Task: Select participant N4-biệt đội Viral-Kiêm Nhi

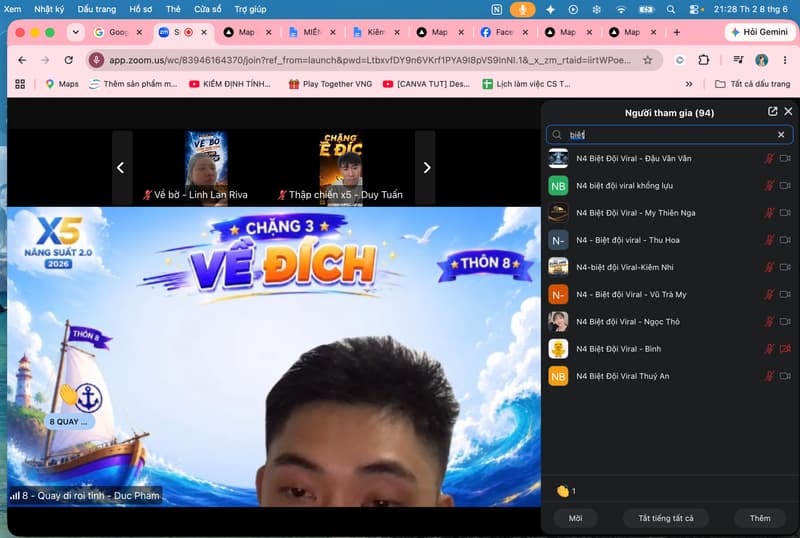Action: (x=669, y=267)
